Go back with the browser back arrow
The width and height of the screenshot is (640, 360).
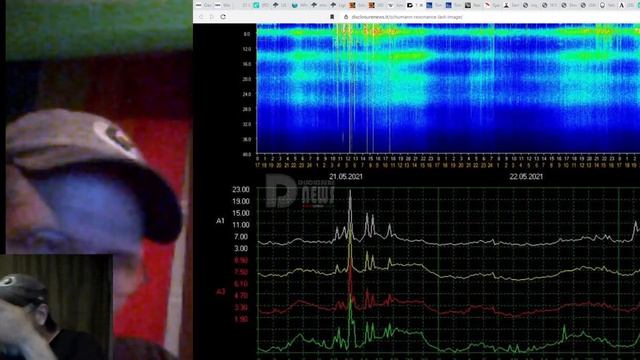pos(201,17)
